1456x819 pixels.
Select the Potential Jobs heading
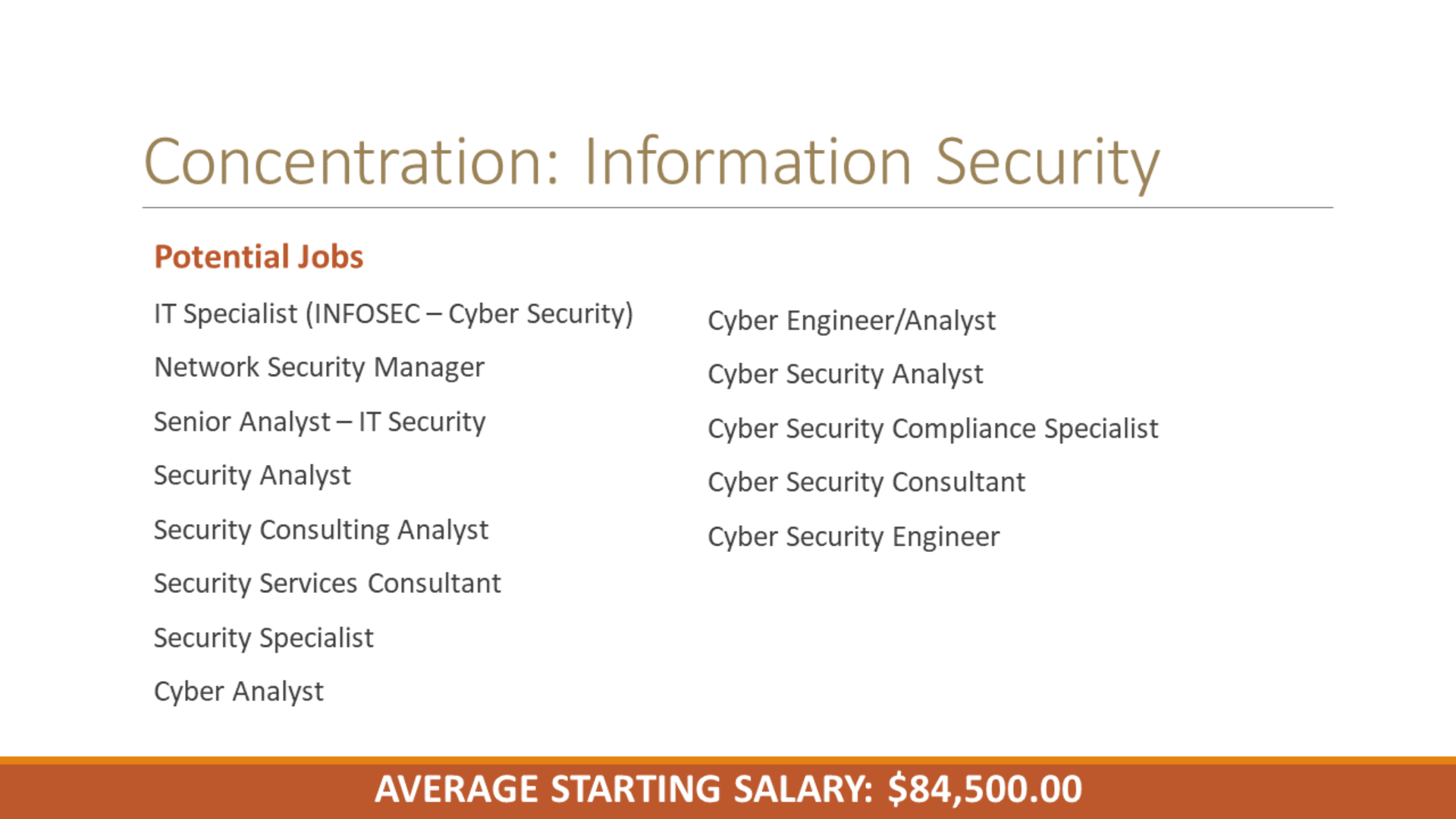(x=259, y=257)
